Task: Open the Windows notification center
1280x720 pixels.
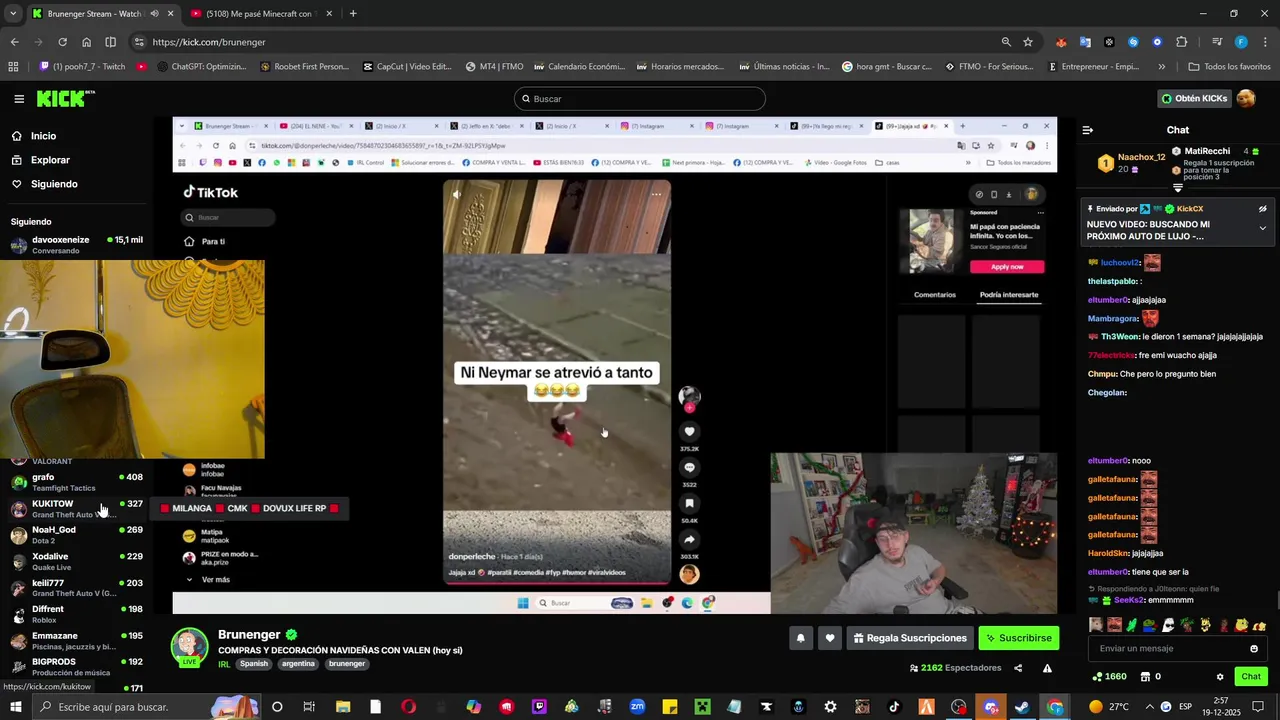Action: [1257, 707]
